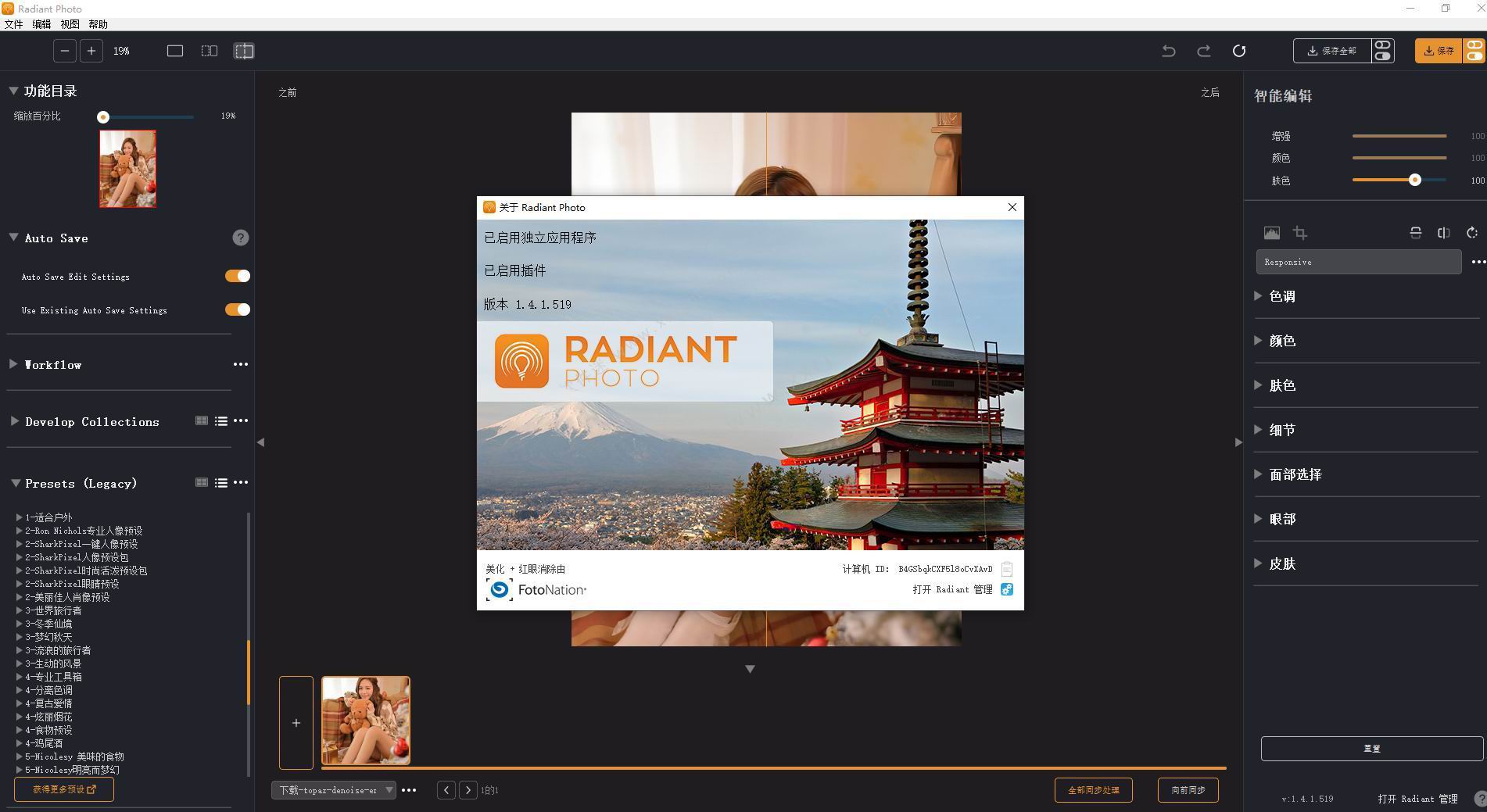Close the 关于 Radiant Photo dialog
Image resolution: width=1487 pixels, height=812 pixels.
[1012, 207]
